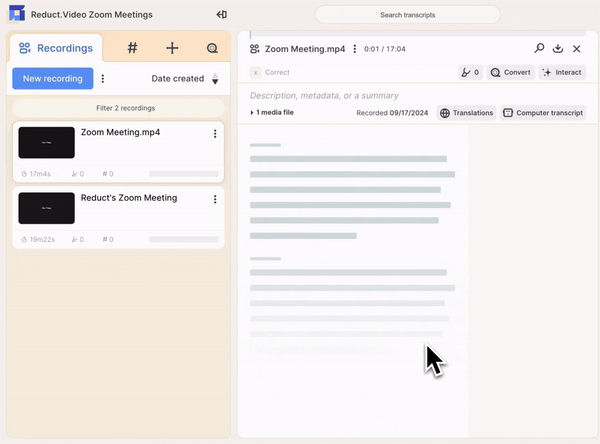Click progress bar on Reduct's Zoom Meeting card
Image resolution: width=600 pixels, height=444 pixels.
coord(184,239)
